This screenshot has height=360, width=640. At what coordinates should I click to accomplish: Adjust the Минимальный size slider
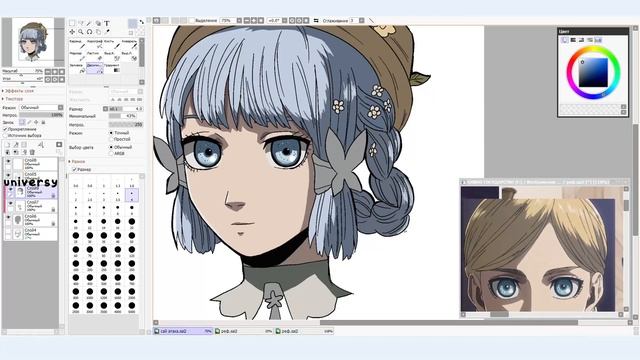point(122,116)
